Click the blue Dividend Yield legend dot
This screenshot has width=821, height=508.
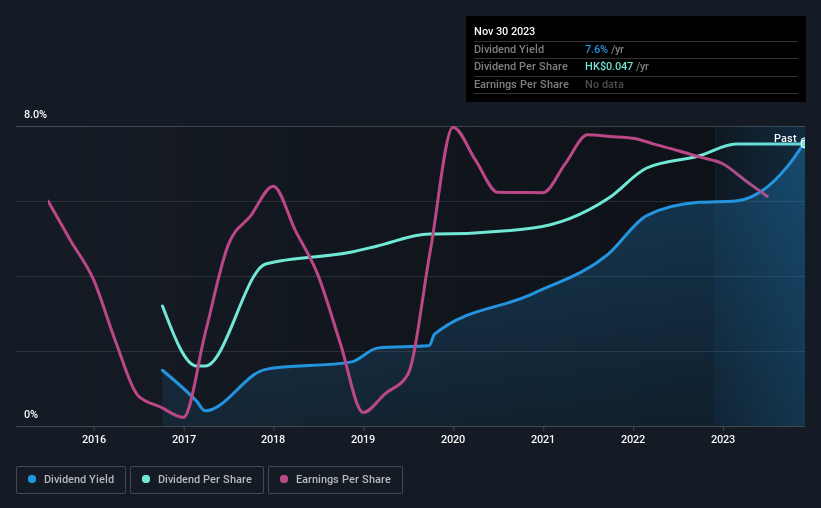[32, 479]
